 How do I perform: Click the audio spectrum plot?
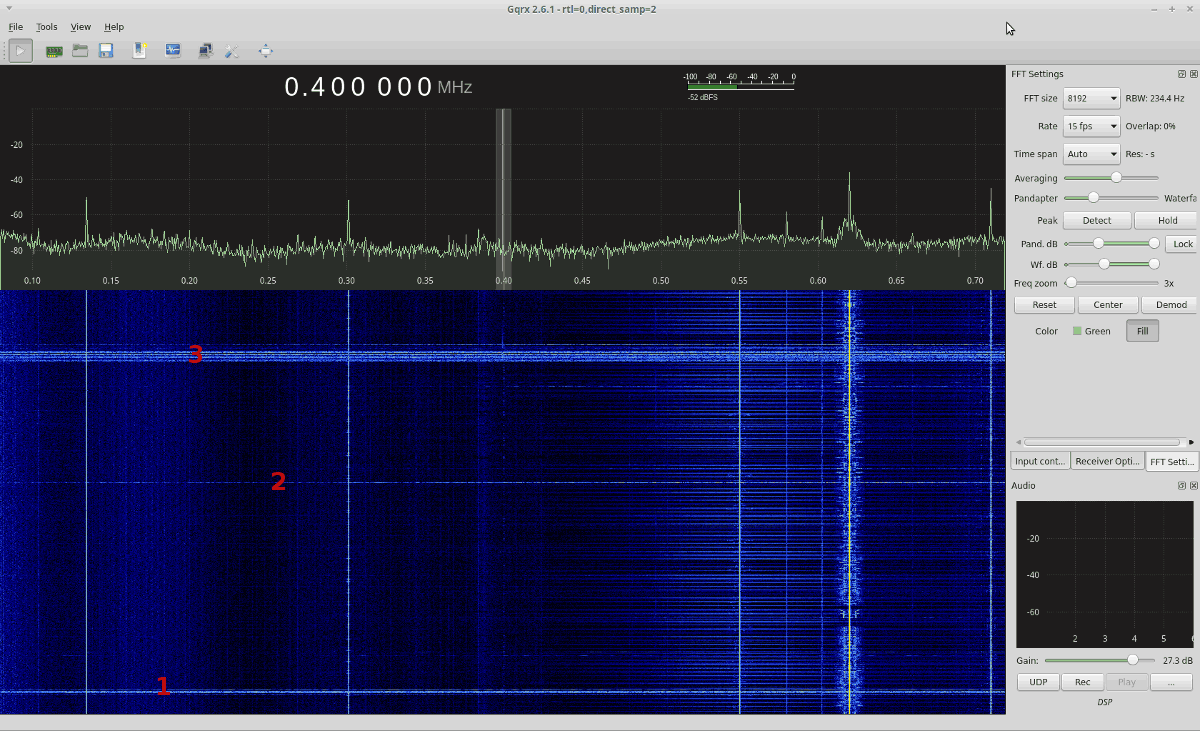click(1105, 574)
